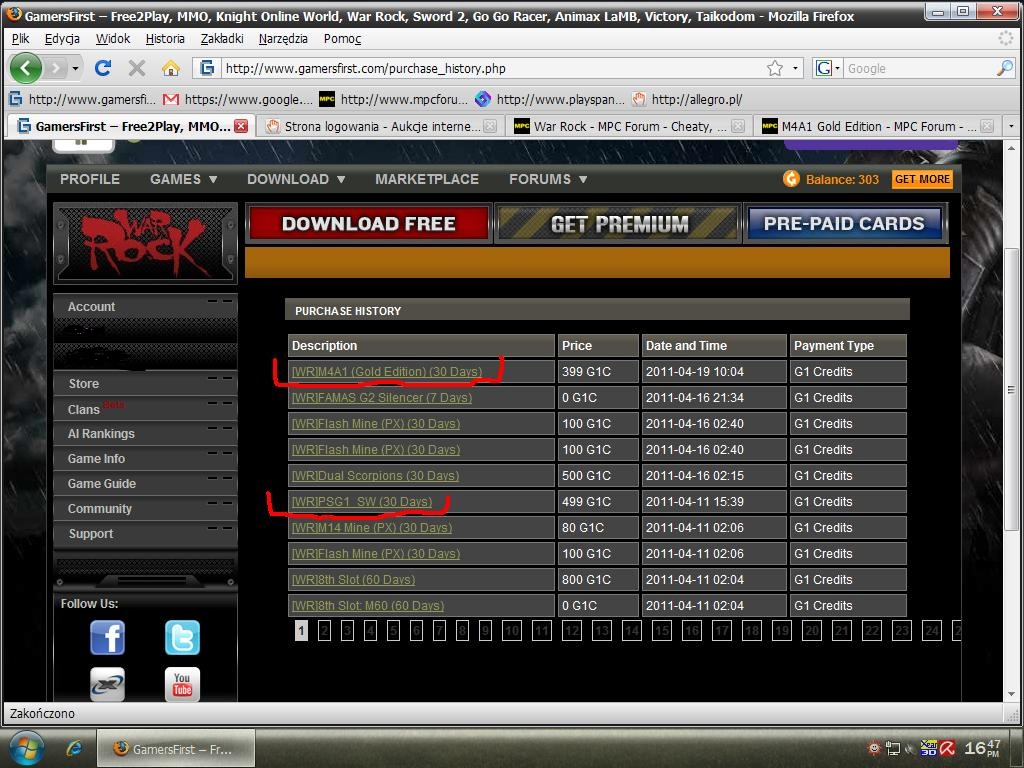1024x768 pixels.
Task: Open the back/forward history dropdown
Action: pyautogui.click(x=76, y=68)
